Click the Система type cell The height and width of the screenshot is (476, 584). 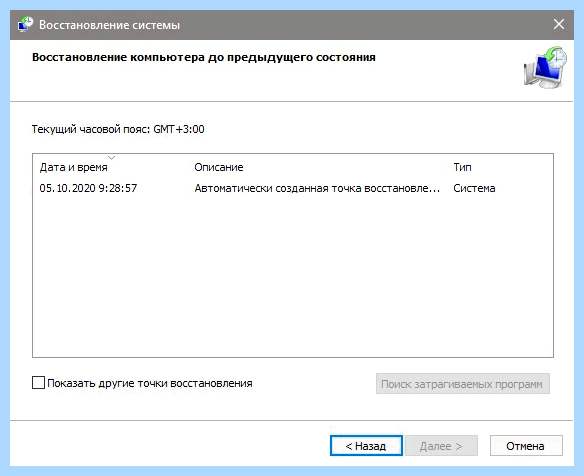(x=474, y=188)
